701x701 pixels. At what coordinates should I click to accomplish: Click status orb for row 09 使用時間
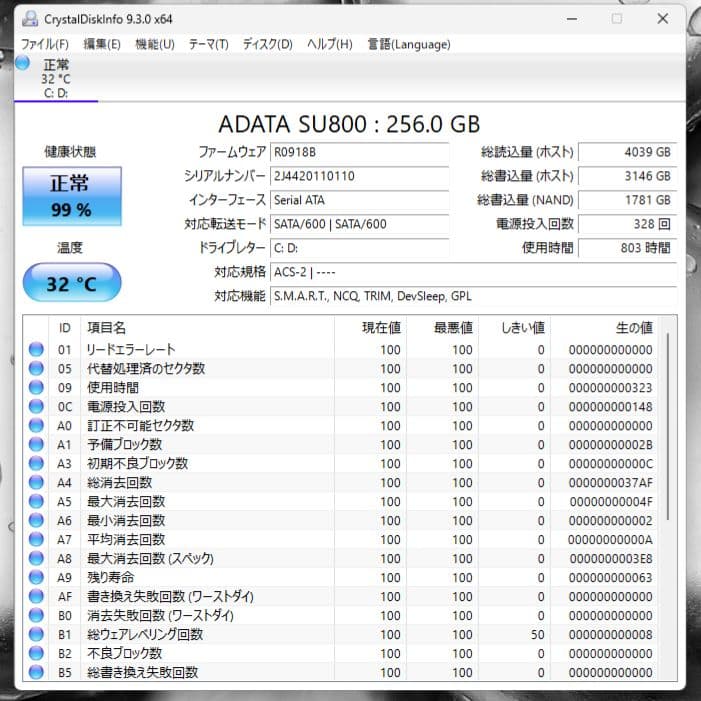36,387
